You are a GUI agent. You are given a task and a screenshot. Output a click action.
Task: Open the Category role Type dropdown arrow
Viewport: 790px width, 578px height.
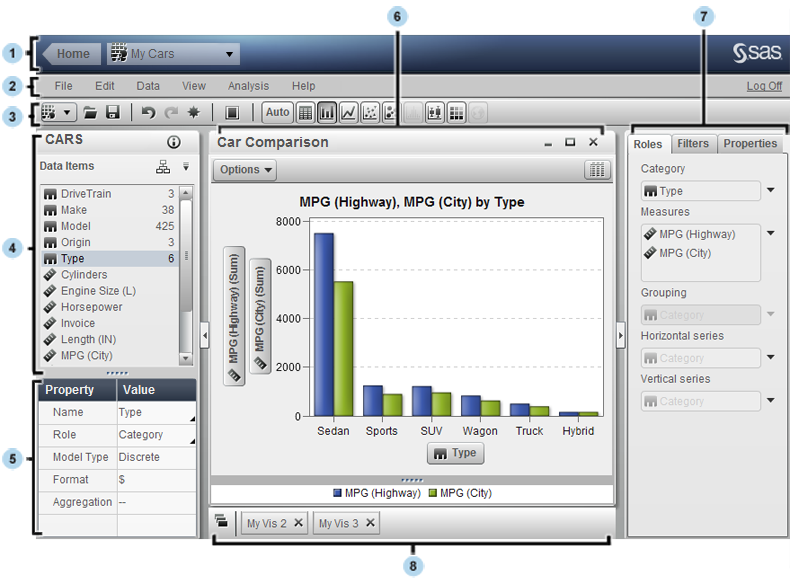tap(770, 190)
